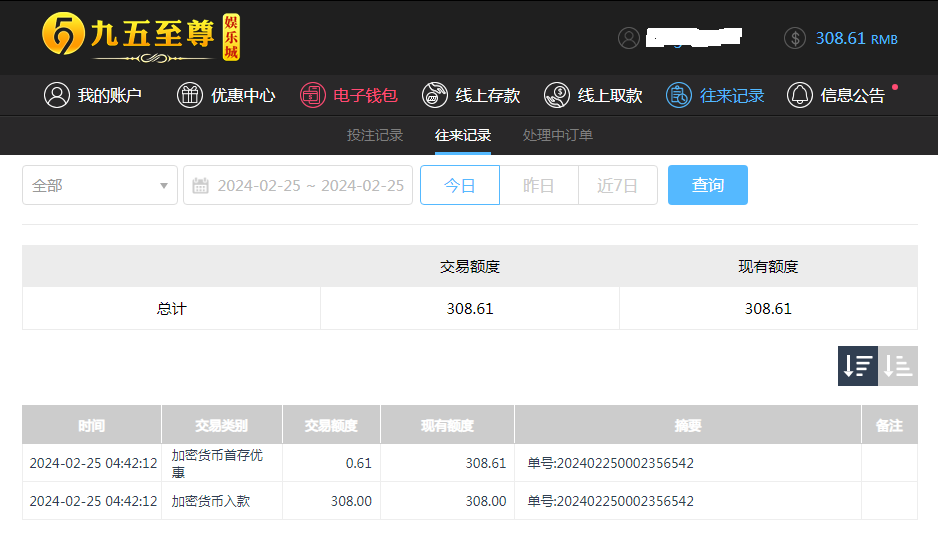Image resolution: width=938 pixels, height=537 pixels.
Task: Open 线上取款 menu item
Action: coord(593,95)
